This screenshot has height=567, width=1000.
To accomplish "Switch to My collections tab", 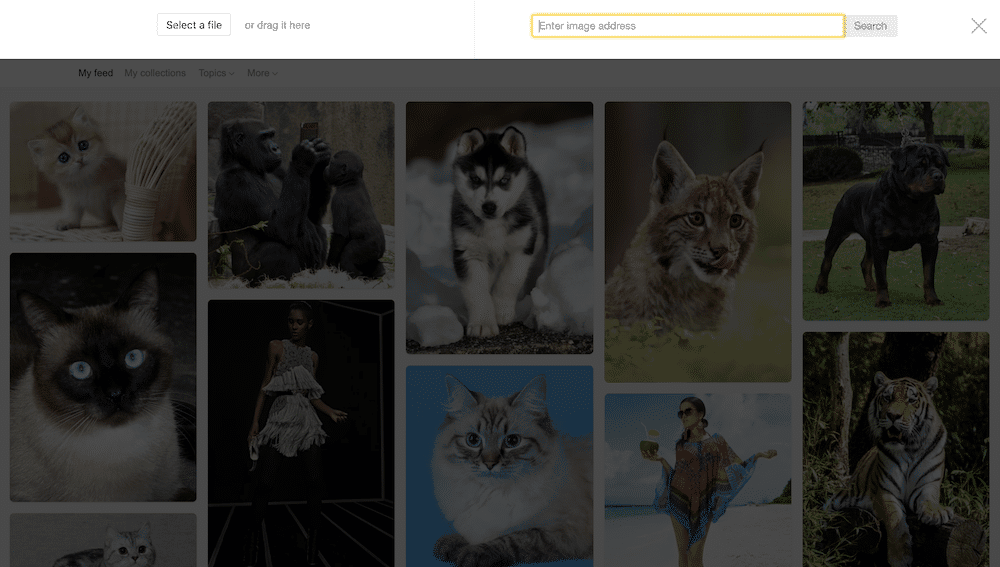I will [x=155, y=73].
